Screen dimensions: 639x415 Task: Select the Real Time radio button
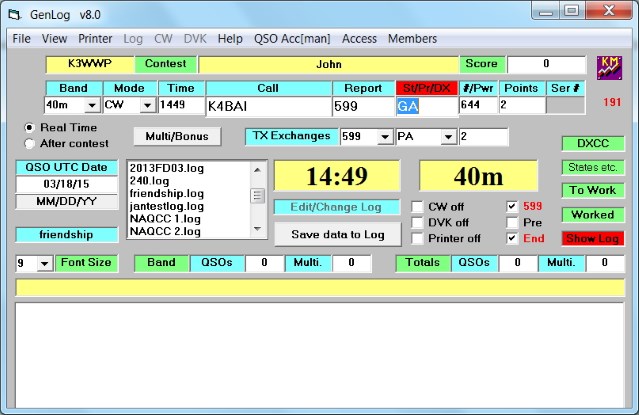click(29, 128)
